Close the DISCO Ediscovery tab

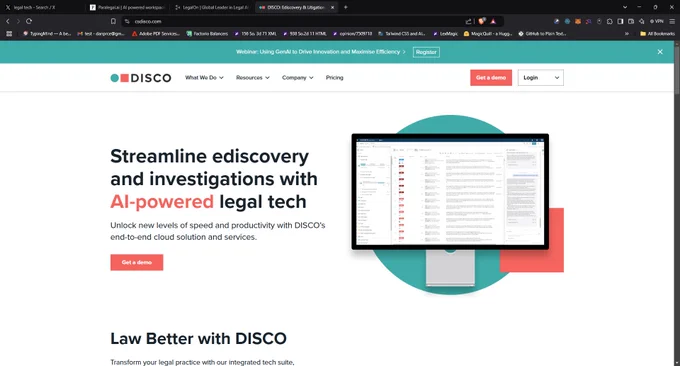click(x=333, y=7)
